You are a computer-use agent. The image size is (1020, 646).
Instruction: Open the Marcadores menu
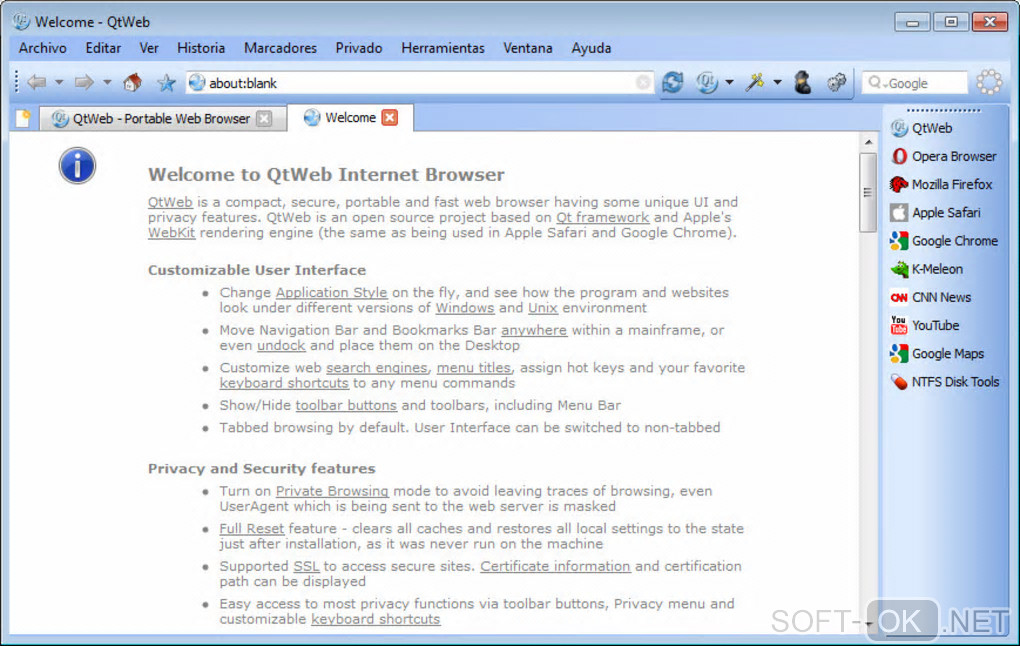tap(280, 48)
